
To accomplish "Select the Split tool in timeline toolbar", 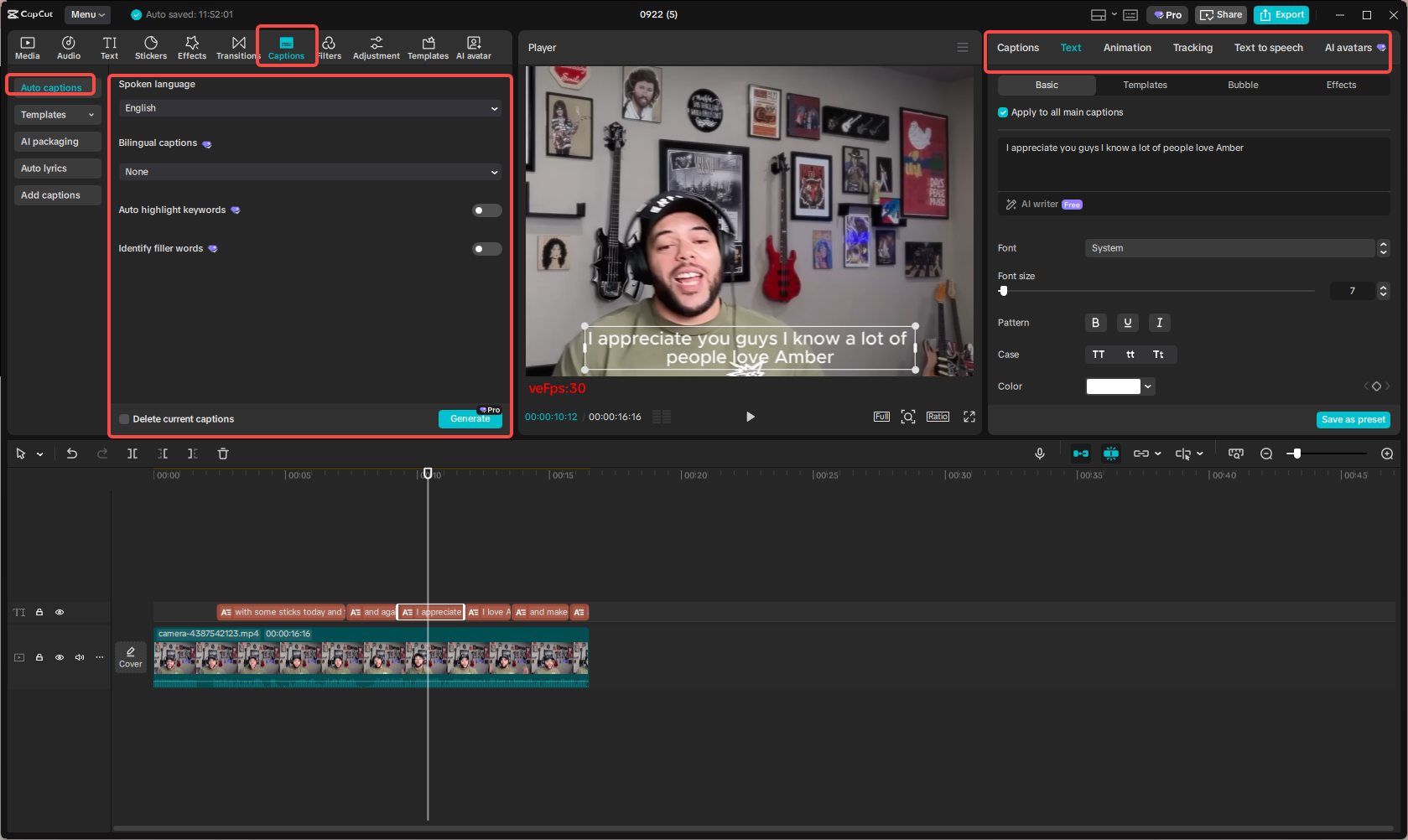I will [132, 453].
